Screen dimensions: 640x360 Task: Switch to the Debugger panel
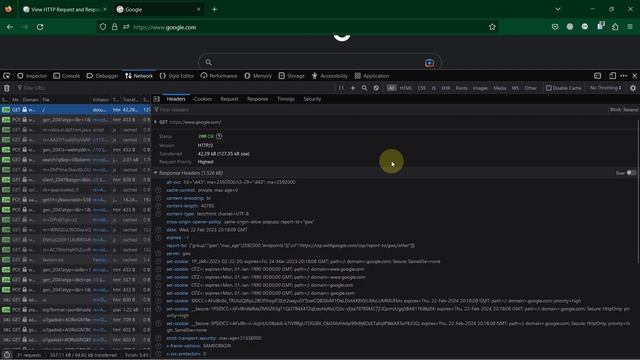[102, 76]
